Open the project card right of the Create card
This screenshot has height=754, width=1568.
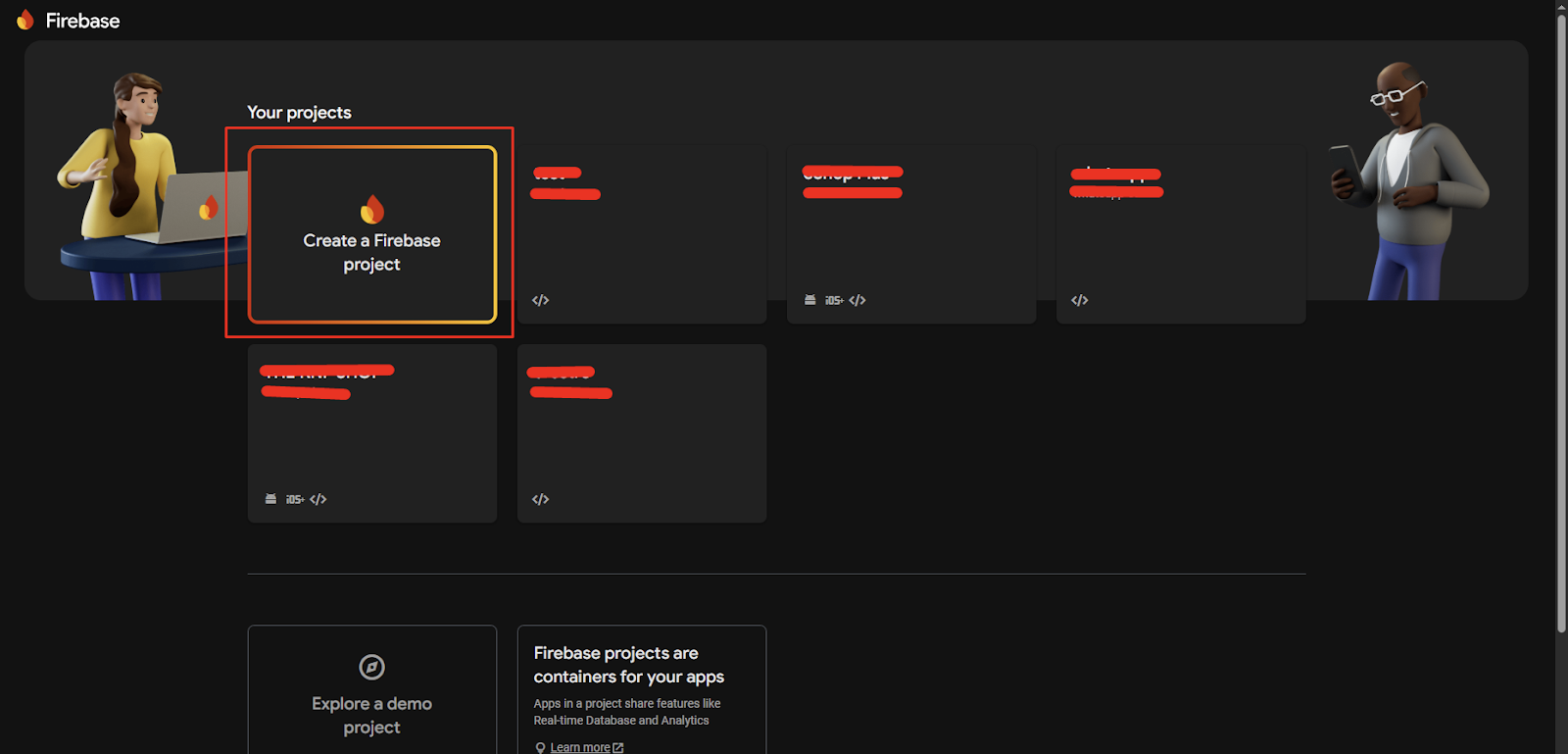(642, 234)
